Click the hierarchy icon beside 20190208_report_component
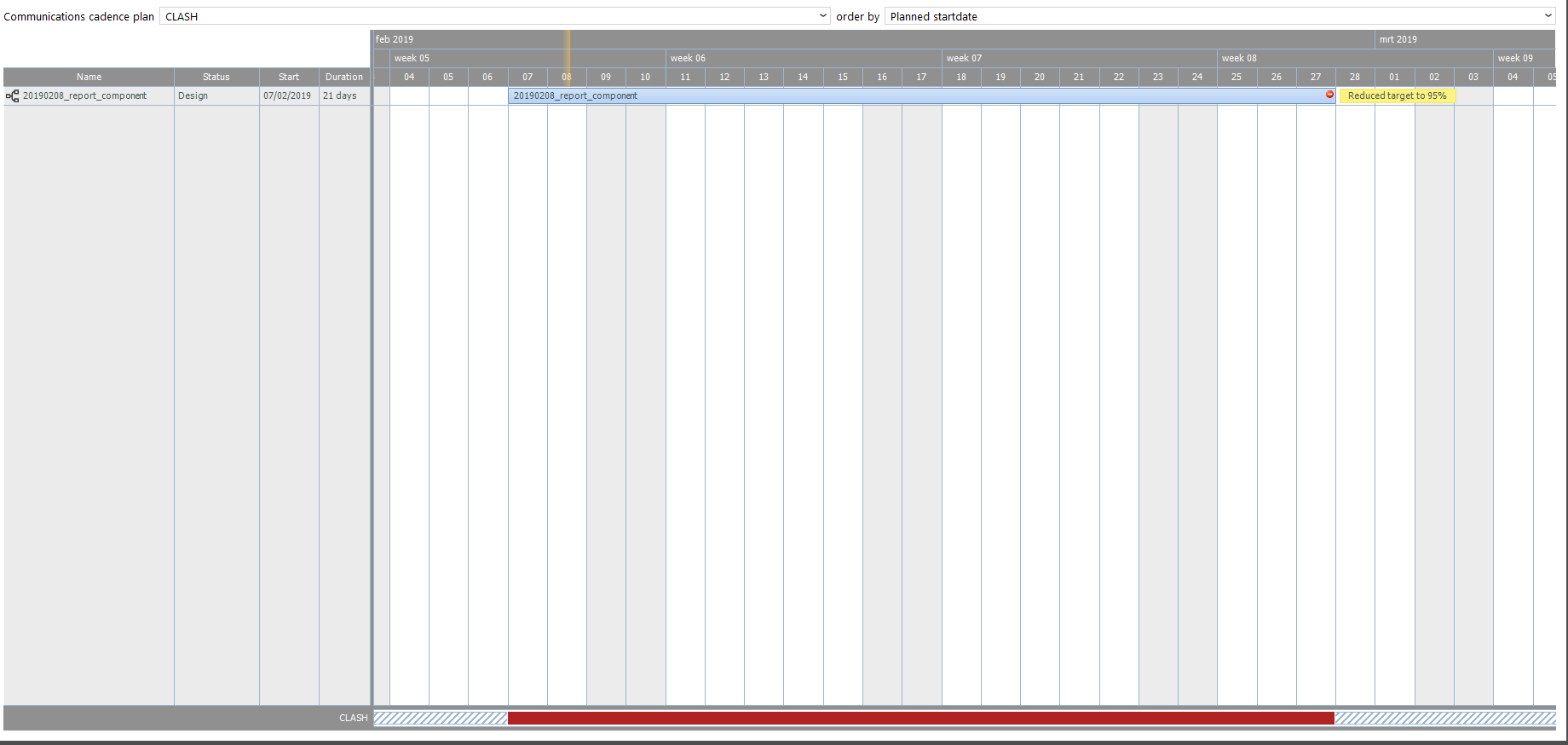Image resolution: width=1568 pixels, height=745 pixels. [12, 96]
